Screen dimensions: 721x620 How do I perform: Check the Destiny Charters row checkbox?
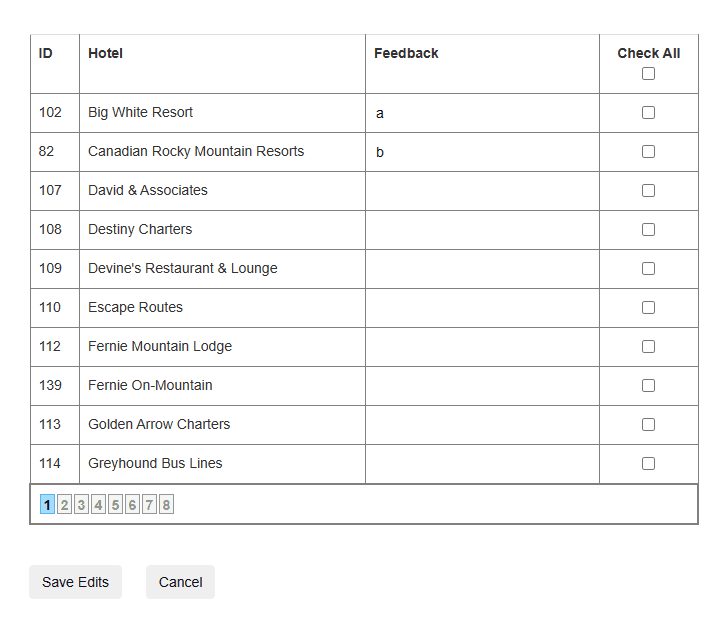(x=648, y=230)
